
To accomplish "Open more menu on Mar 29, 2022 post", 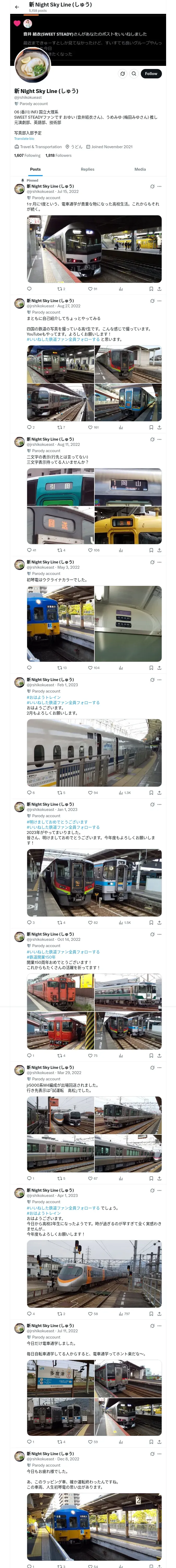I will click(160, 1068).
